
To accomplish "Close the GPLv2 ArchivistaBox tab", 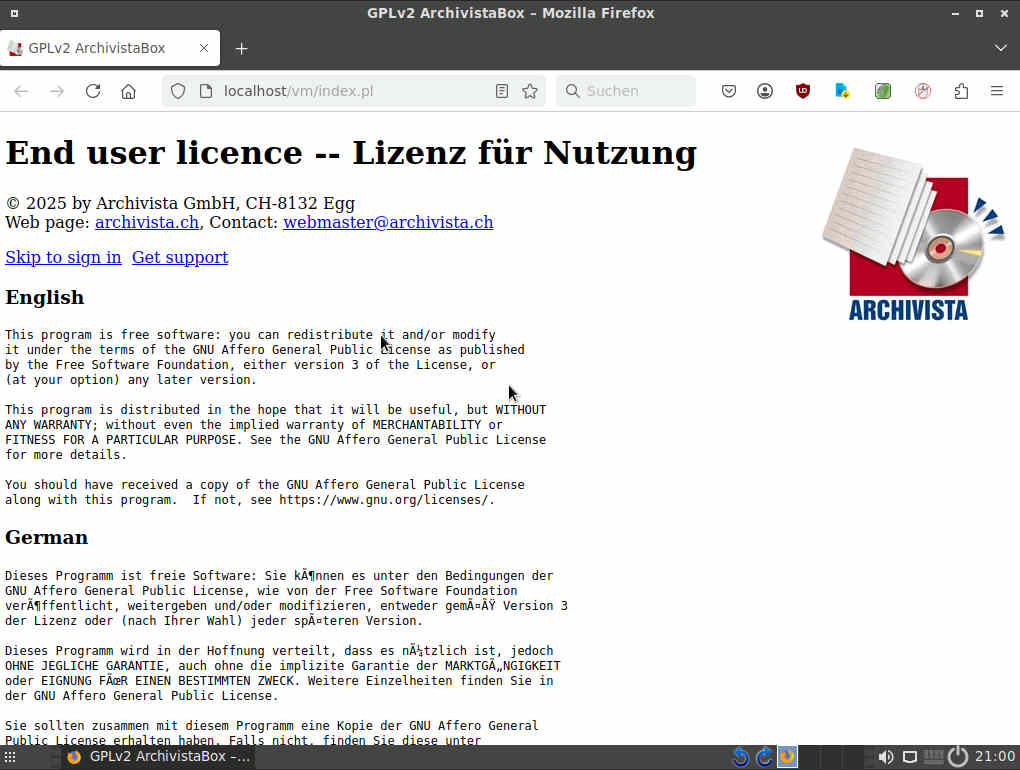I will [204, 48].
